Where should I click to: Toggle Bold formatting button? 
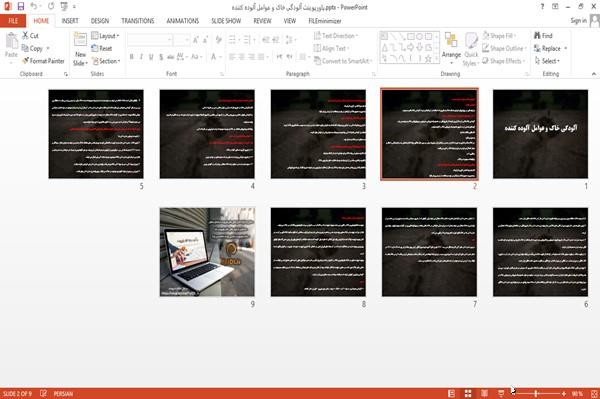(x=131, y=57)
